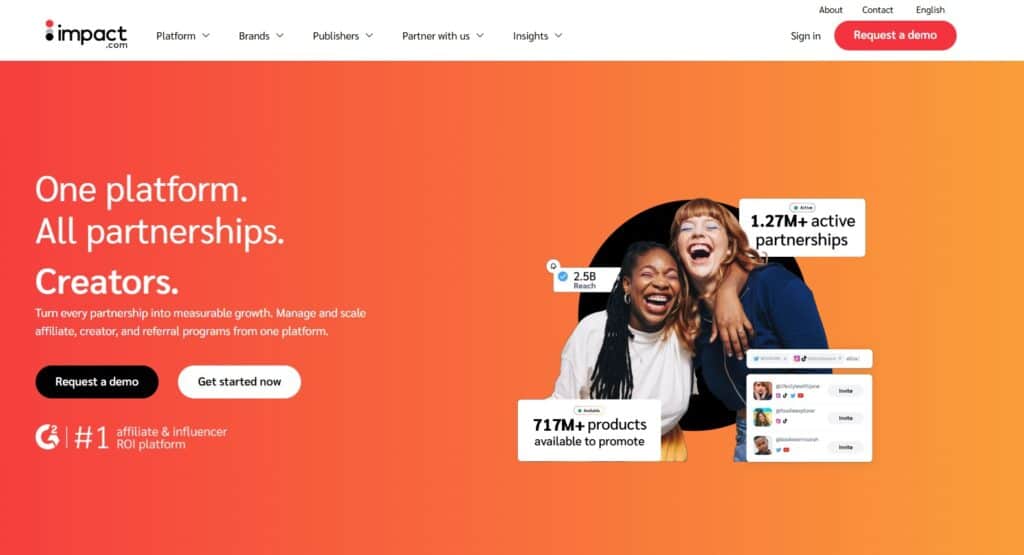Open the Insights menu
Viewport: 1024px width, 555px height.
(x=537, y=36)
